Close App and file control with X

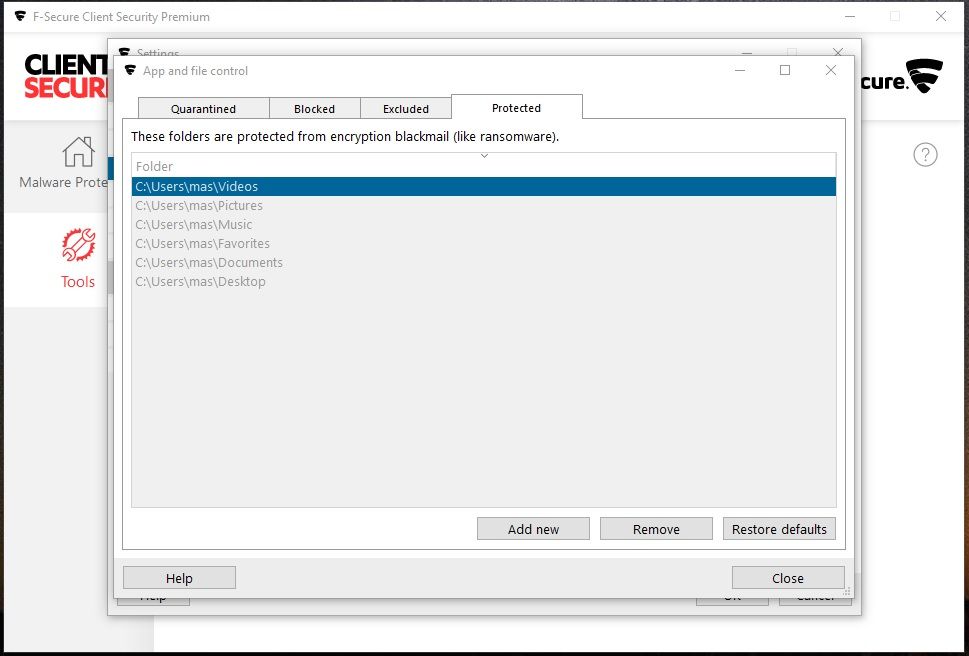tap(831, 70)
